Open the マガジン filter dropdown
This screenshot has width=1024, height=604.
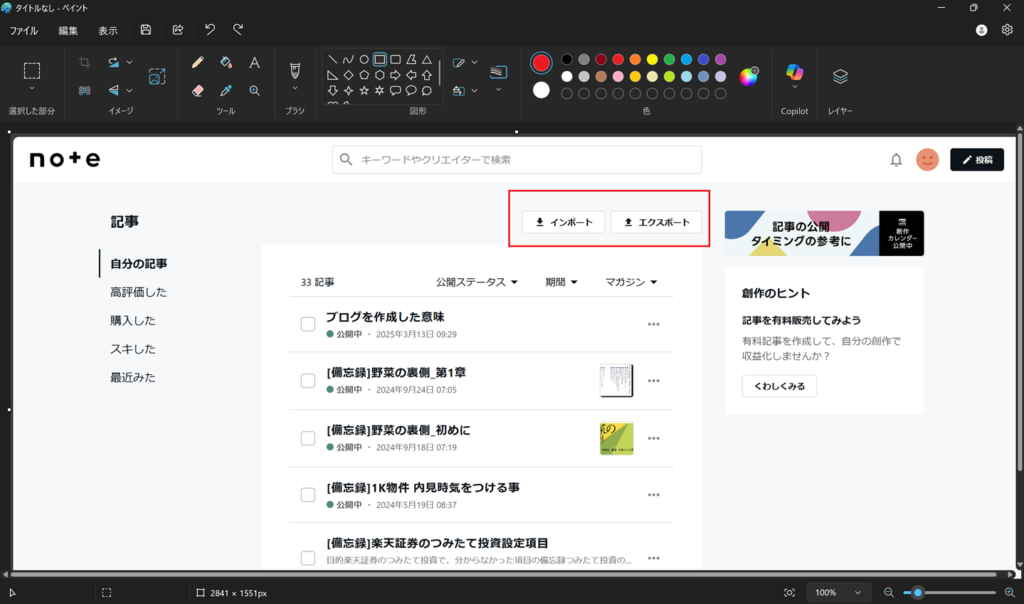pos(631,282)
